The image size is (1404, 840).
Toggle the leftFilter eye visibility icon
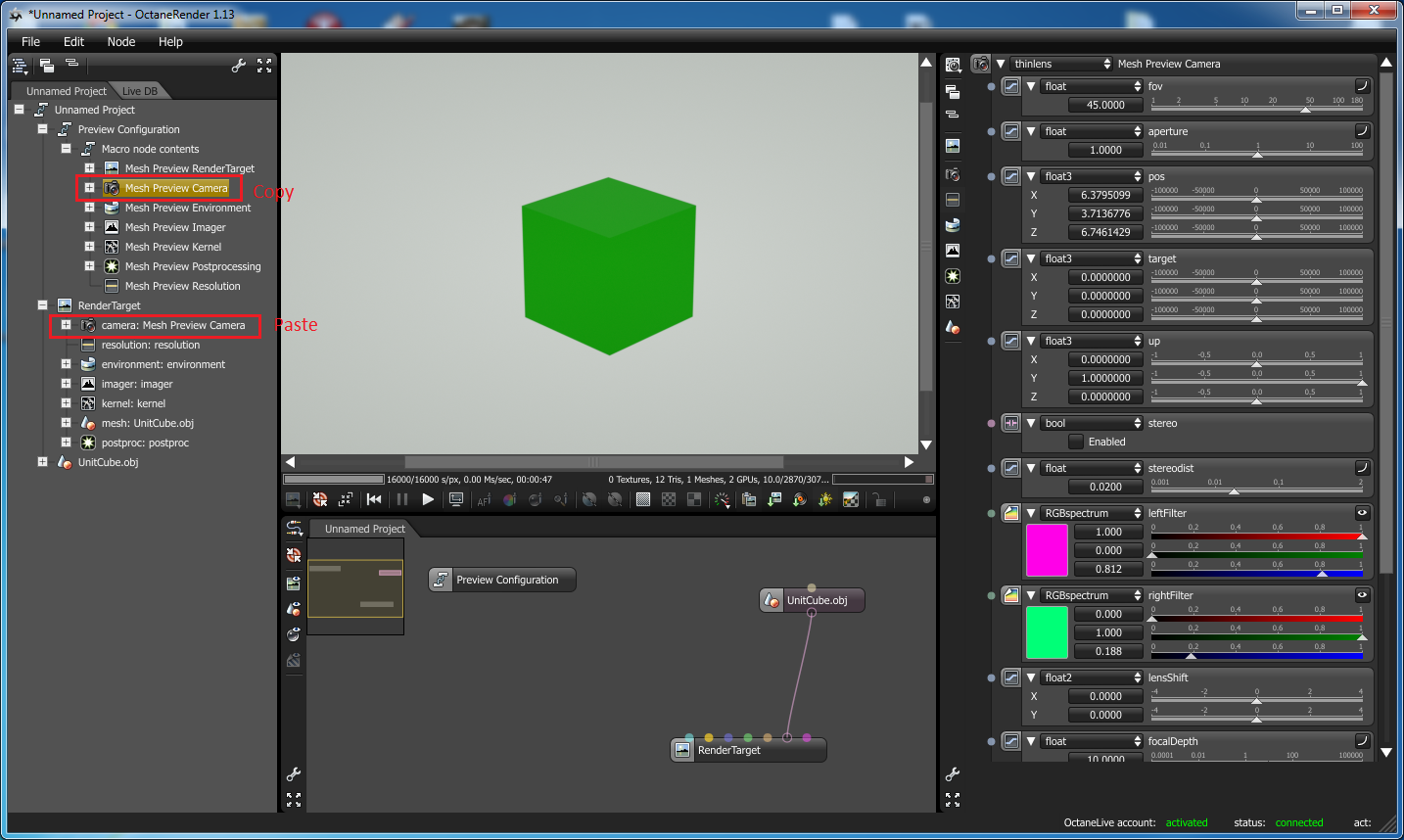[x=1361, y=513]
